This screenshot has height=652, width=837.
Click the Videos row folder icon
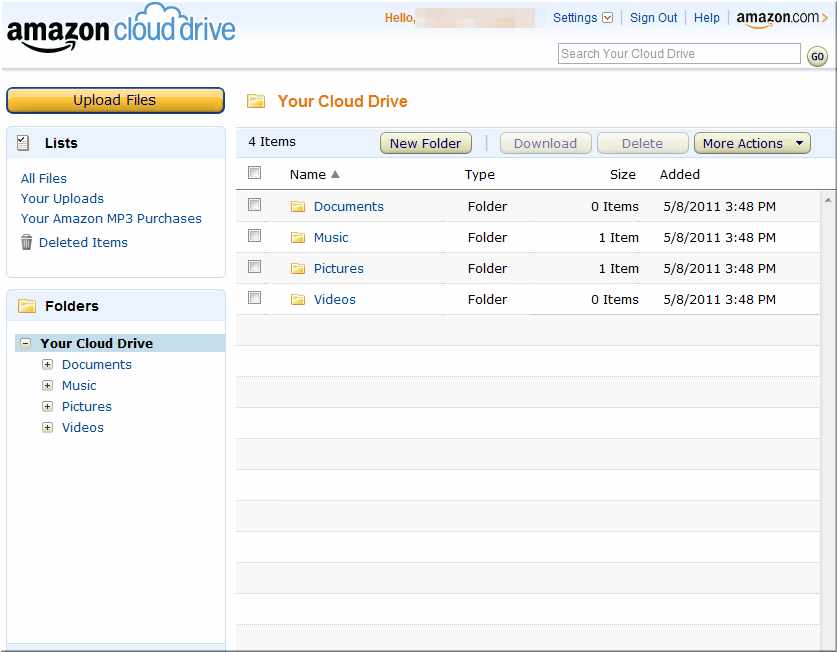(x=298, y=300)
